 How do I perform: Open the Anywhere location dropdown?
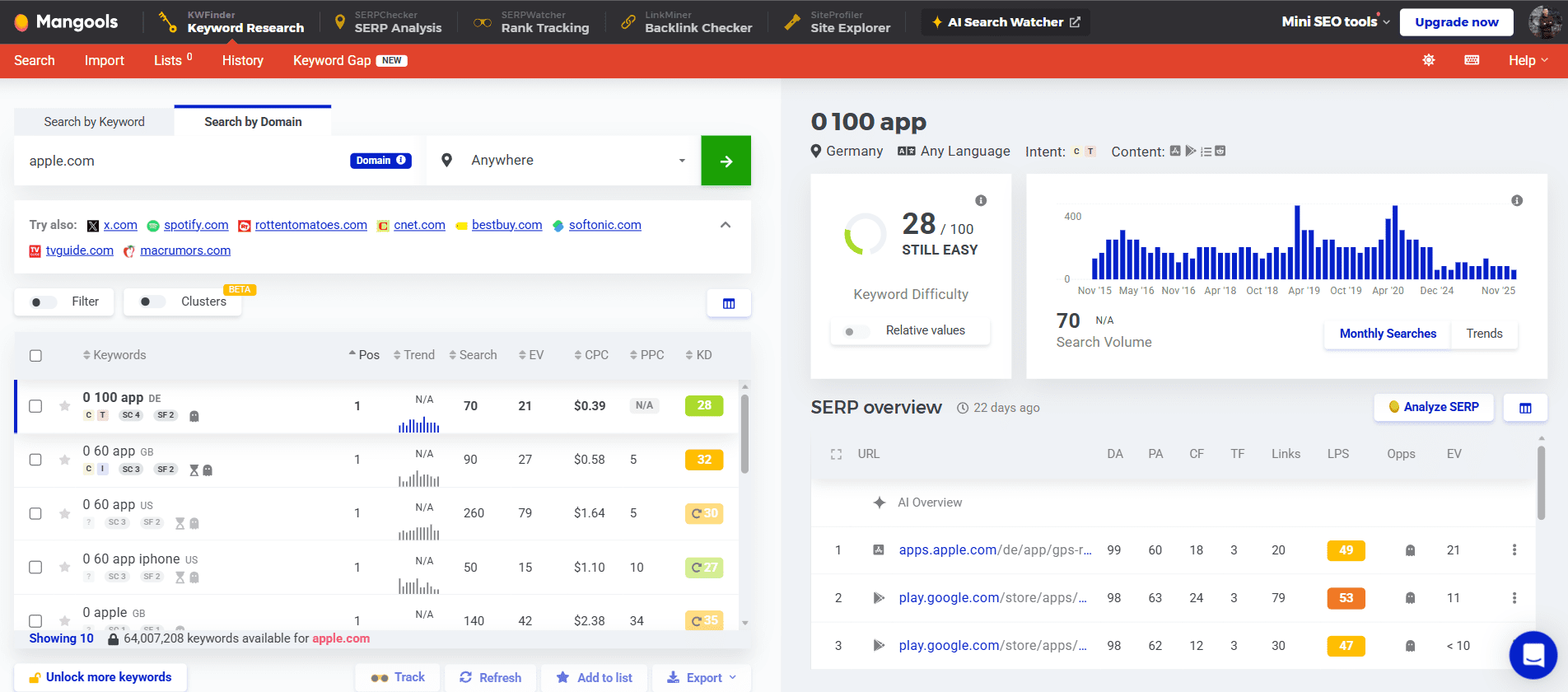pyautogui.click(x=564, y=161)
